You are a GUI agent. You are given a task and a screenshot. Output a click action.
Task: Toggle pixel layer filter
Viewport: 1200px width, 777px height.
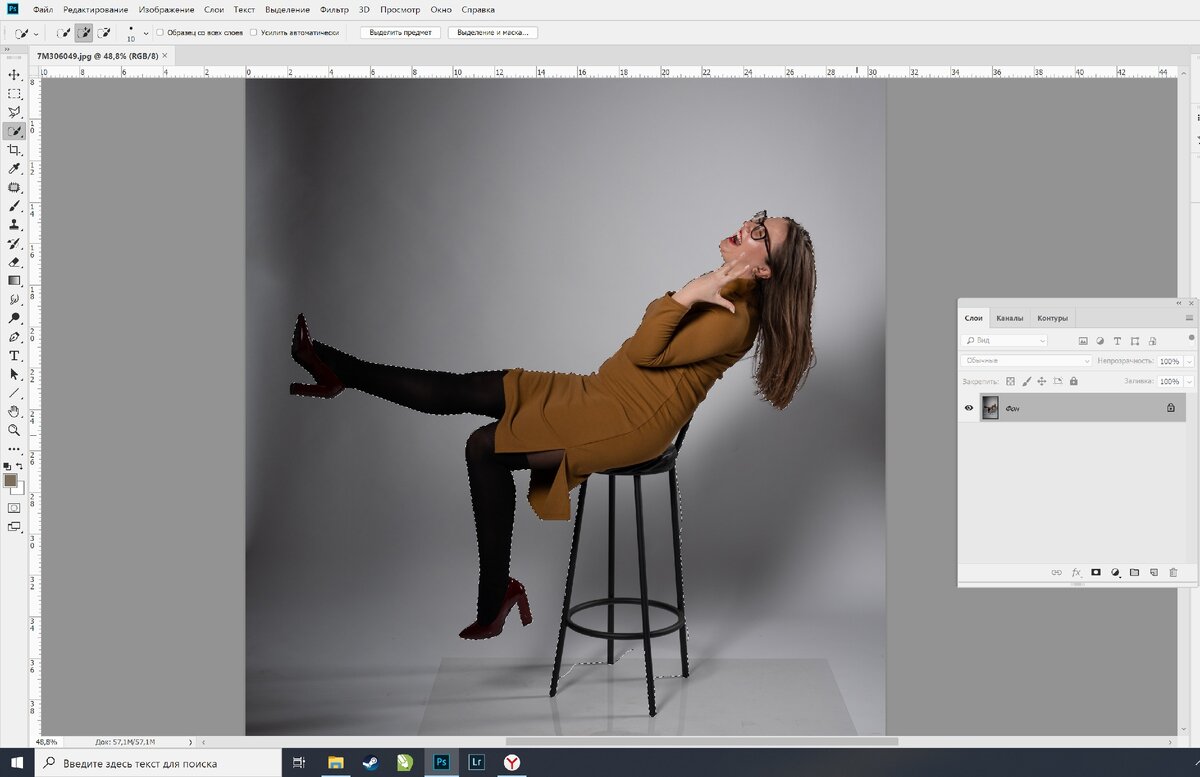click(x=1082, y=341)
